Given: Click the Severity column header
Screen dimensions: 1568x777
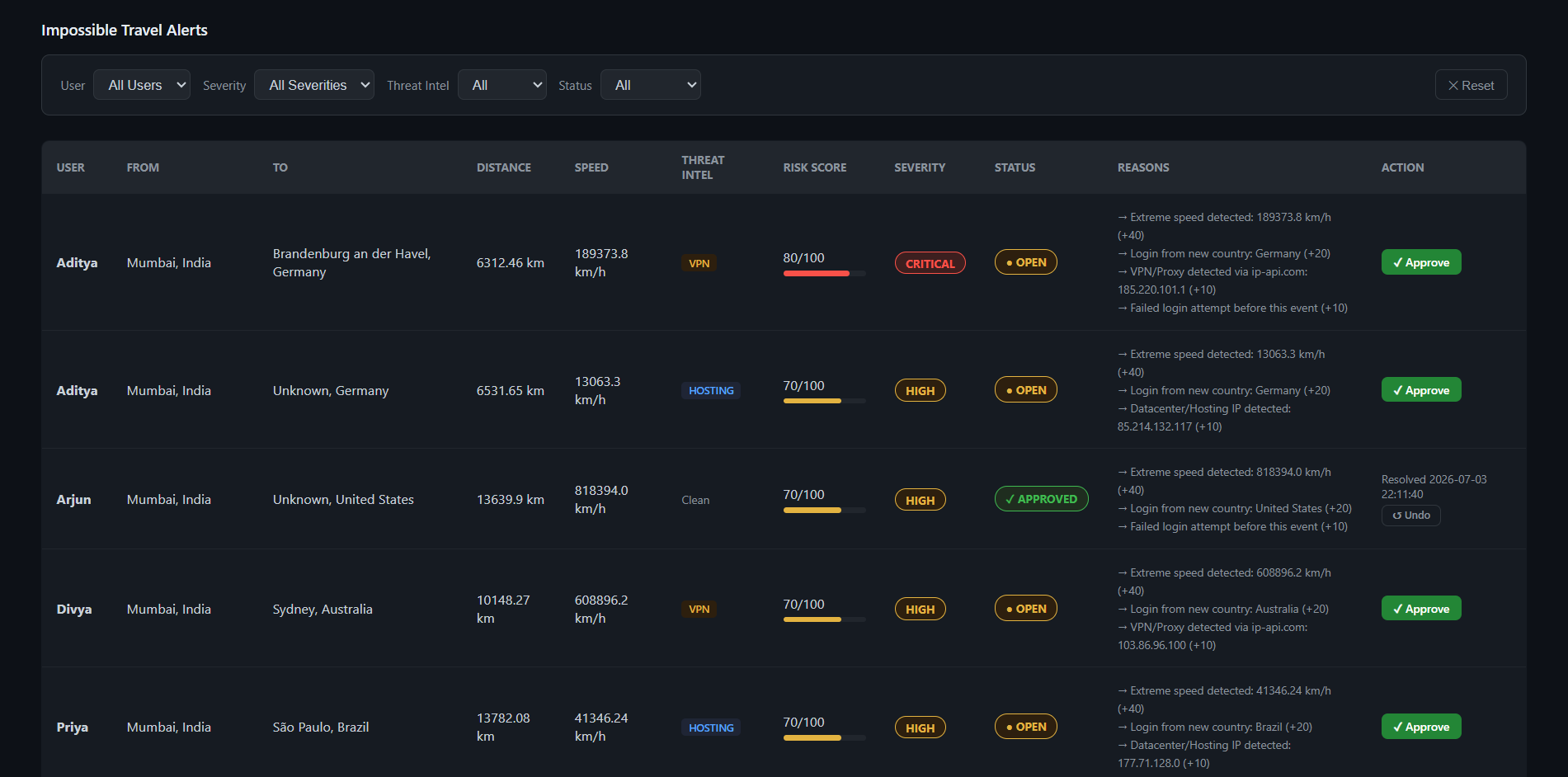Looking at the screenshot, I should [x=920, y=167].
